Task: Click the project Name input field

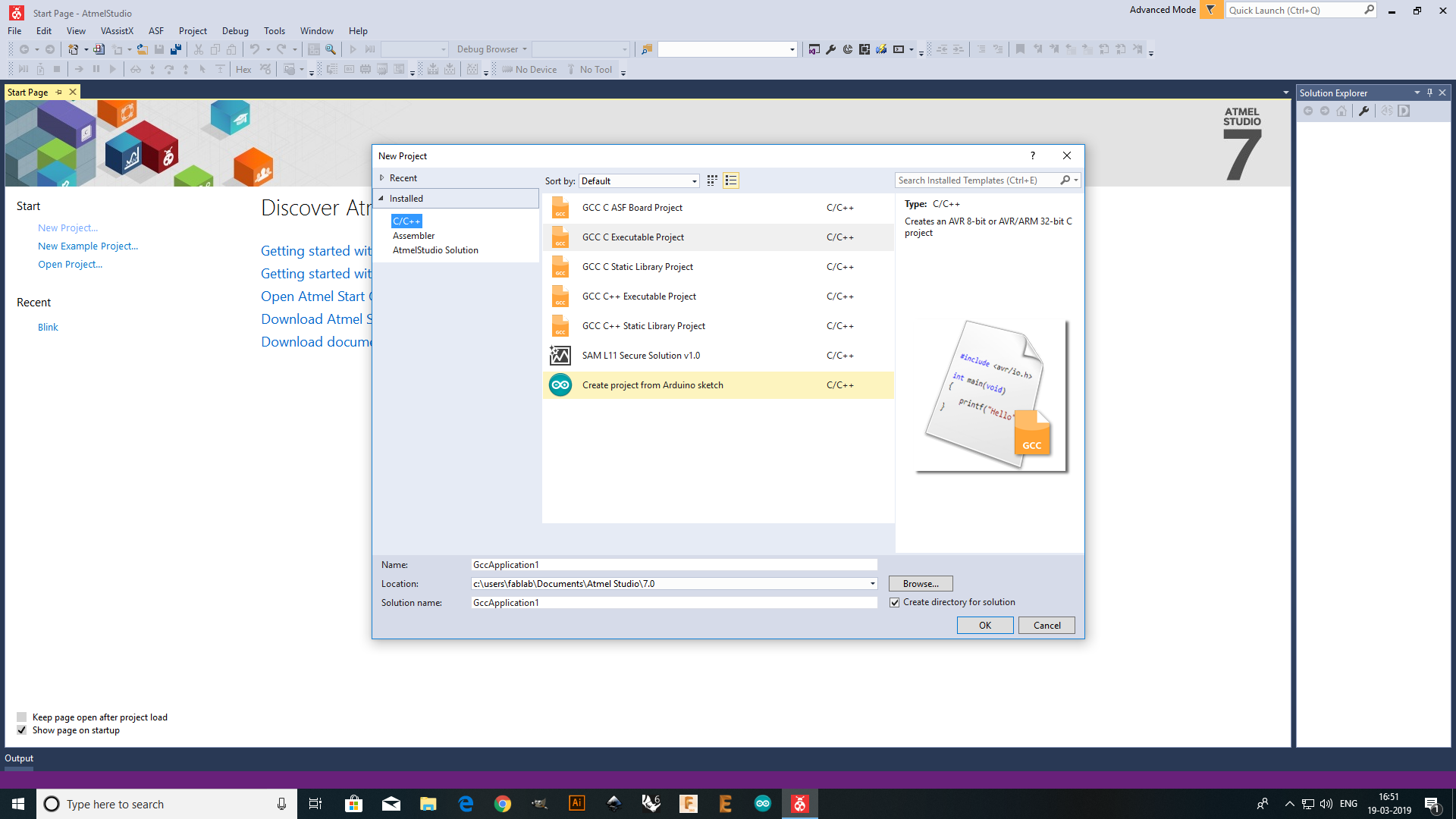Action: (x=673, y=565)
